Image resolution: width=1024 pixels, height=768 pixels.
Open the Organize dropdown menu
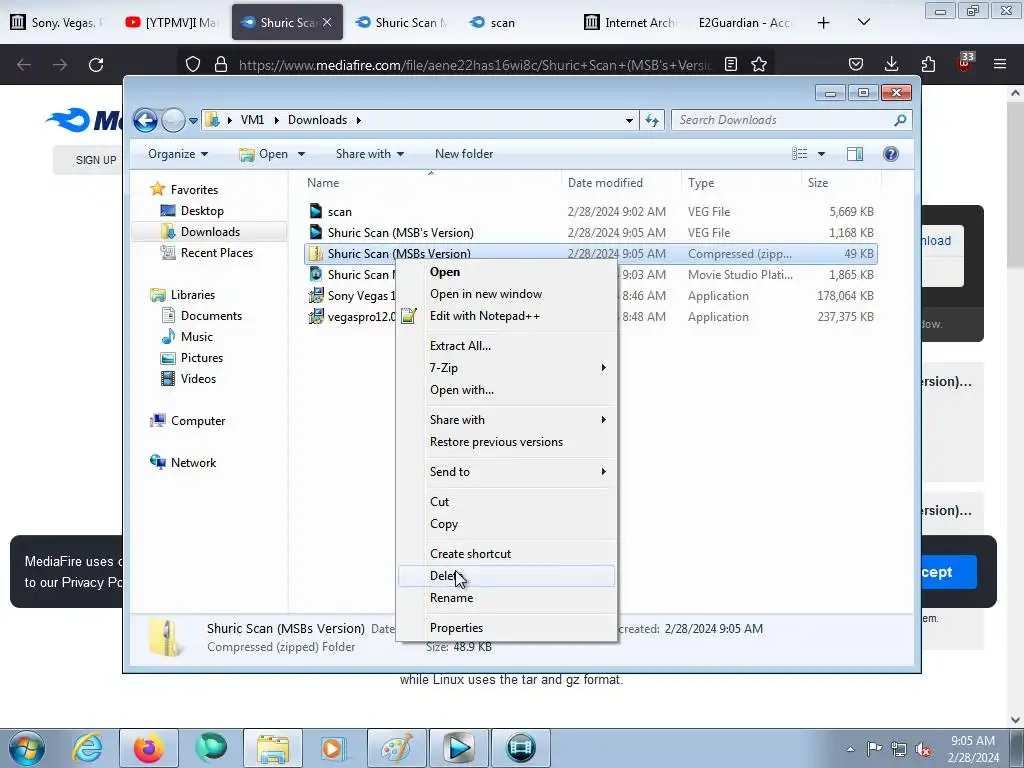coord(178,154)
